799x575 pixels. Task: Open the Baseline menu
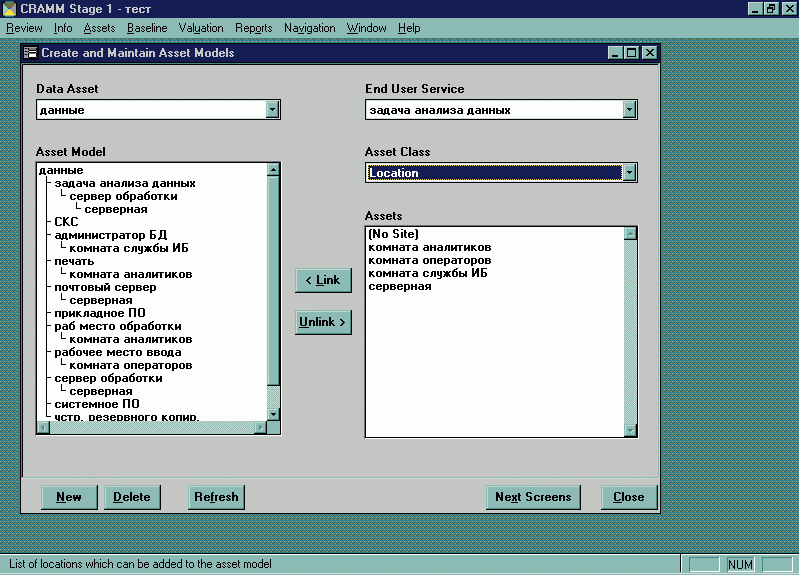click(147, 28)
